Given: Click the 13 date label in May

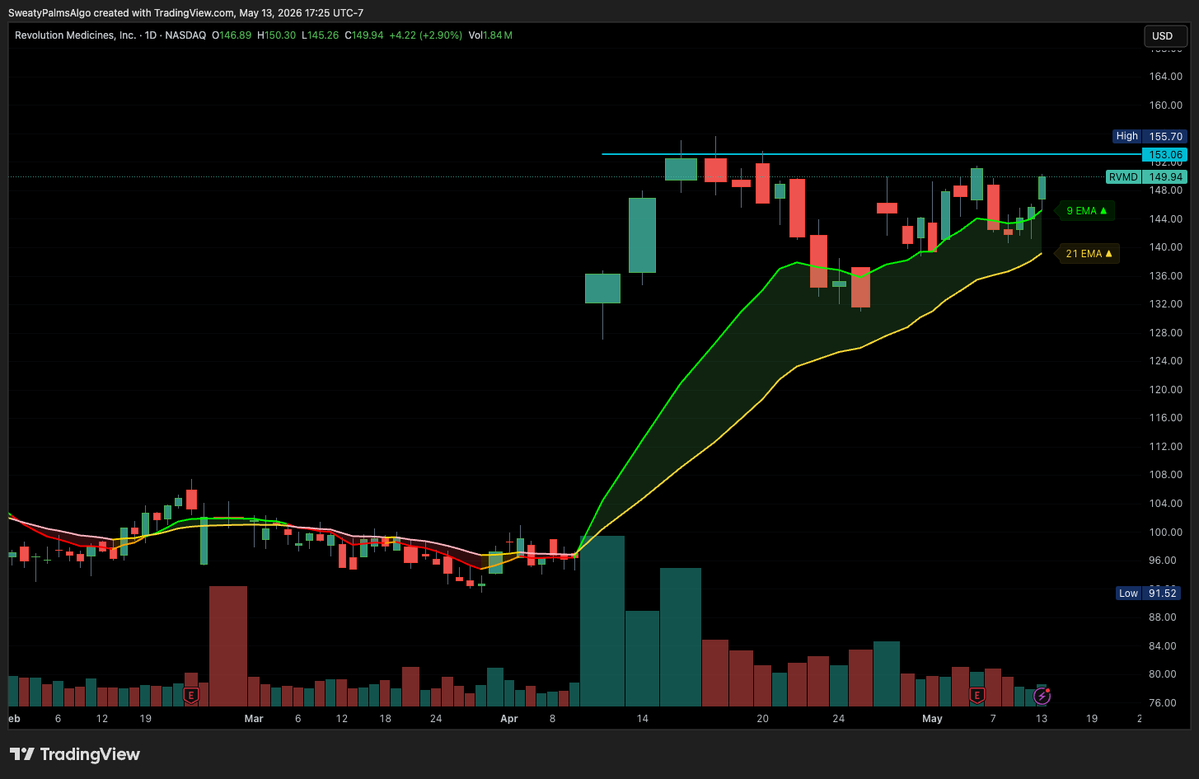Looking at the screenshot, I should [x=1041, y=719].
